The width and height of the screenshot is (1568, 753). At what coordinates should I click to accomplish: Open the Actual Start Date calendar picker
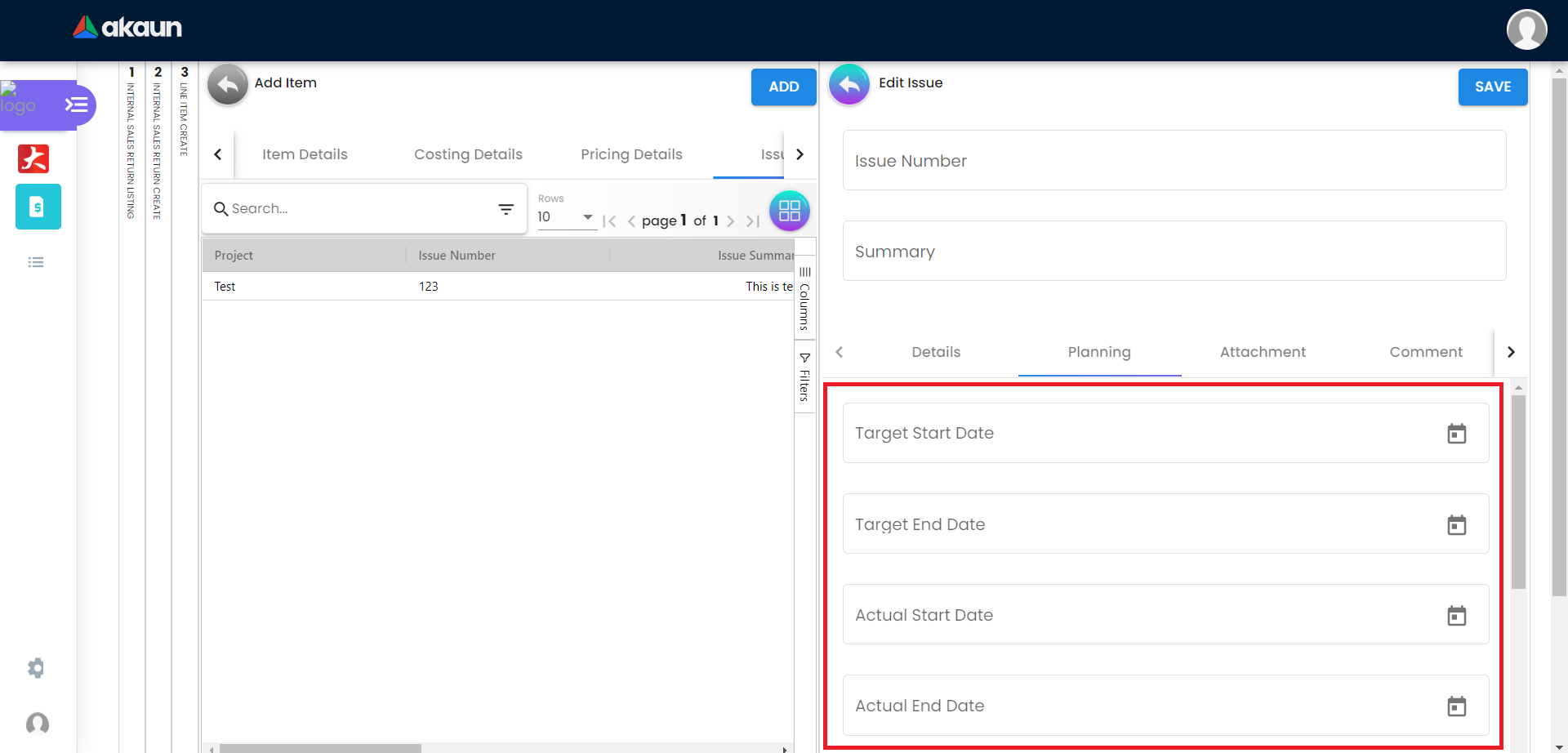click(1457, 615)
